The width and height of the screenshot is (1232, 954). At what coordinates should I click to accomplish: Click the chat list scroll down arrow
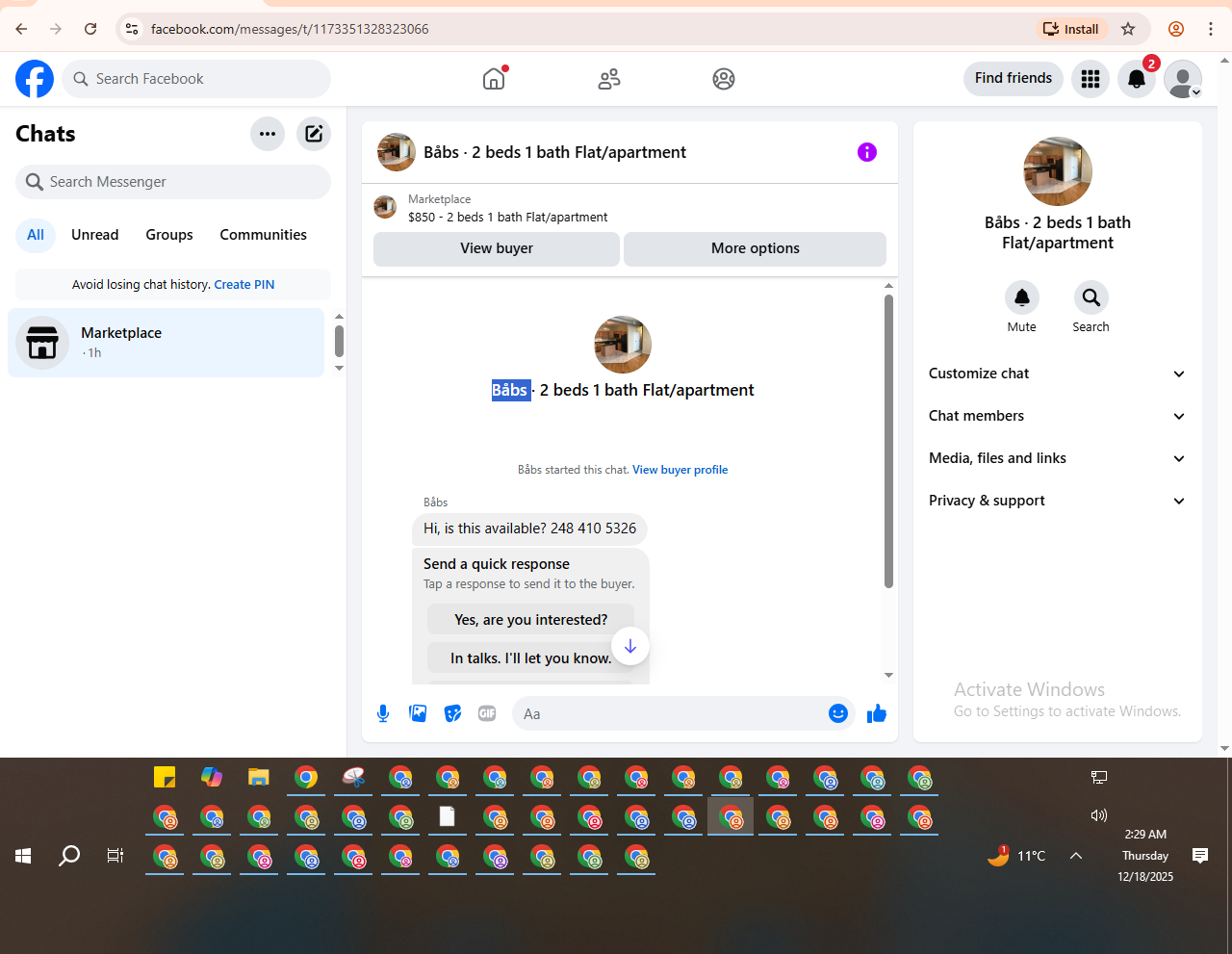[x=339, y=368]
